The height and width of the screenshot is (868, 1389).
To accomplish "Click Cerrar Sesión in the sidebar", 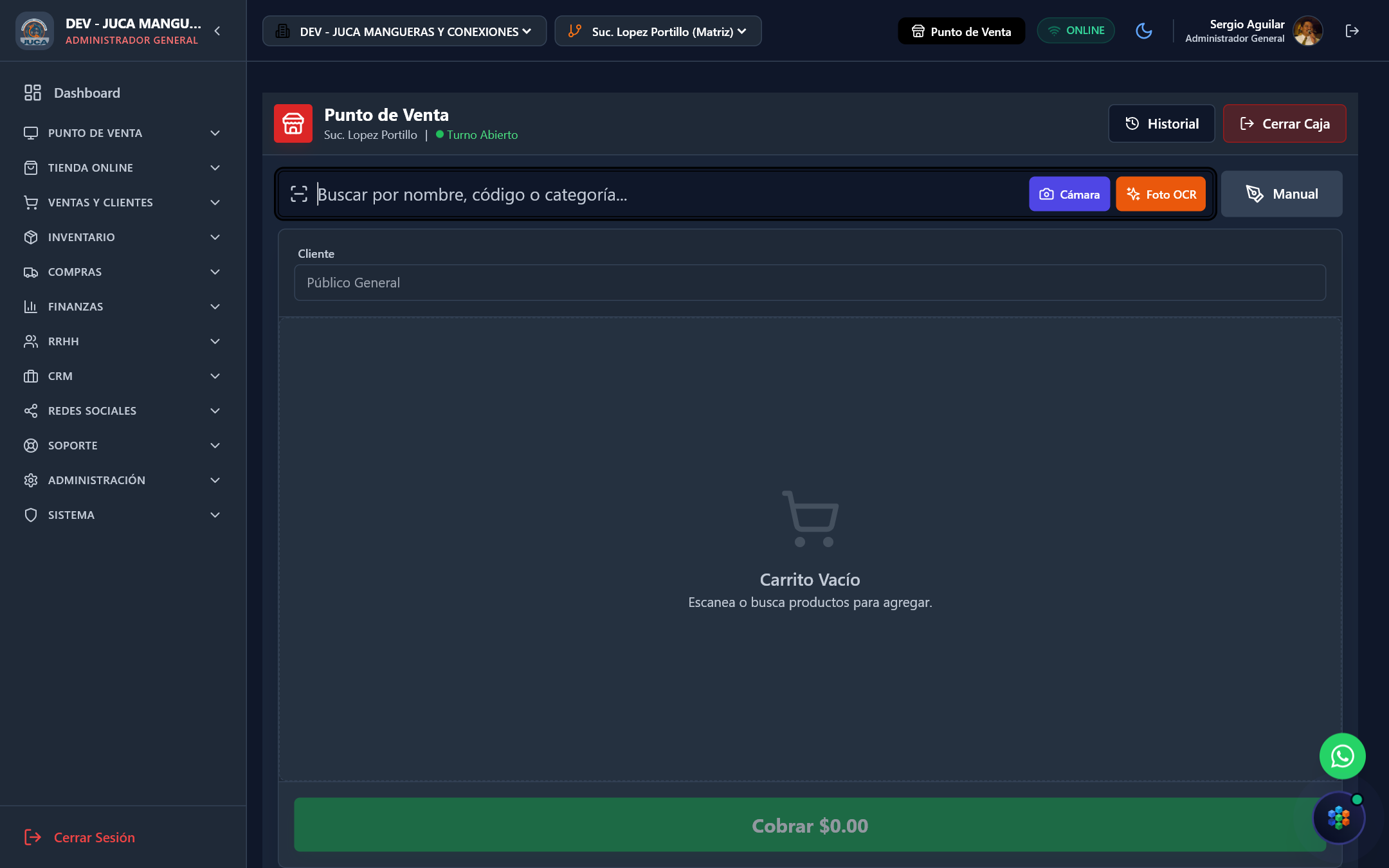I will coord(80,837).
